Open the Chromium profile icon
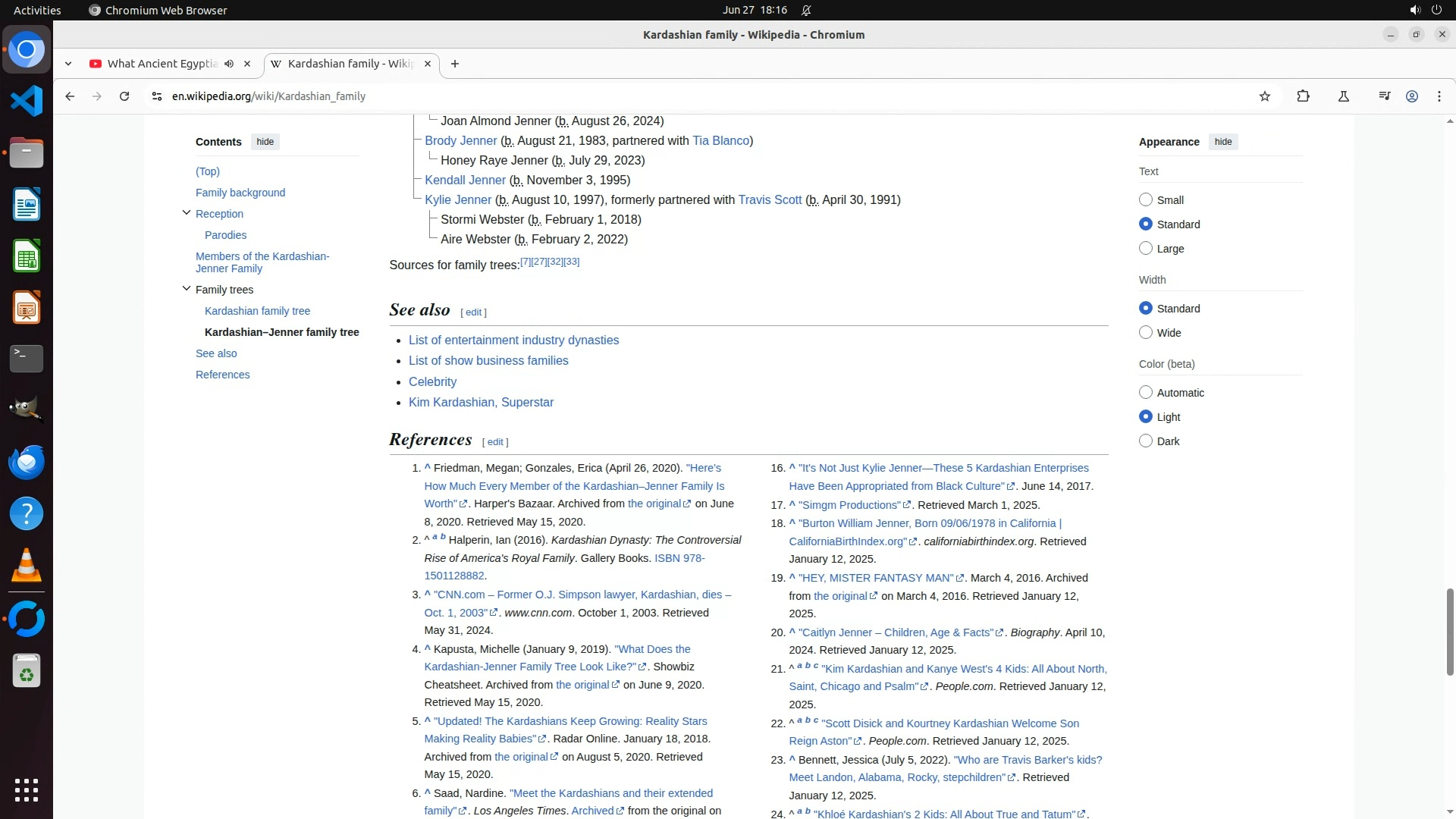 [x=1411, y=96]
